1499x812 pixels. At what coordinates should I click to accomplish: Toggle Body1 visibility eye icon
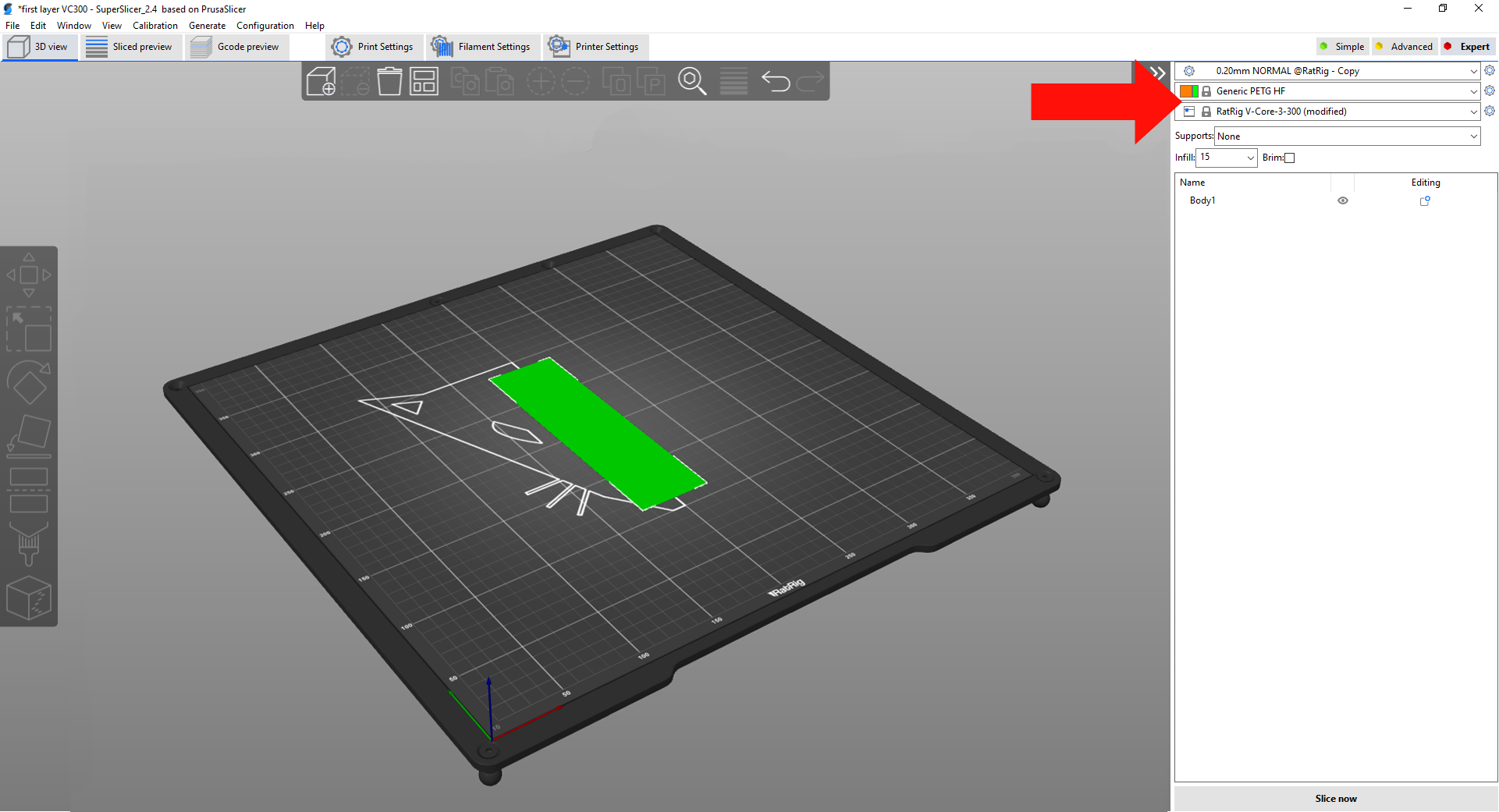coord(1343,200)
